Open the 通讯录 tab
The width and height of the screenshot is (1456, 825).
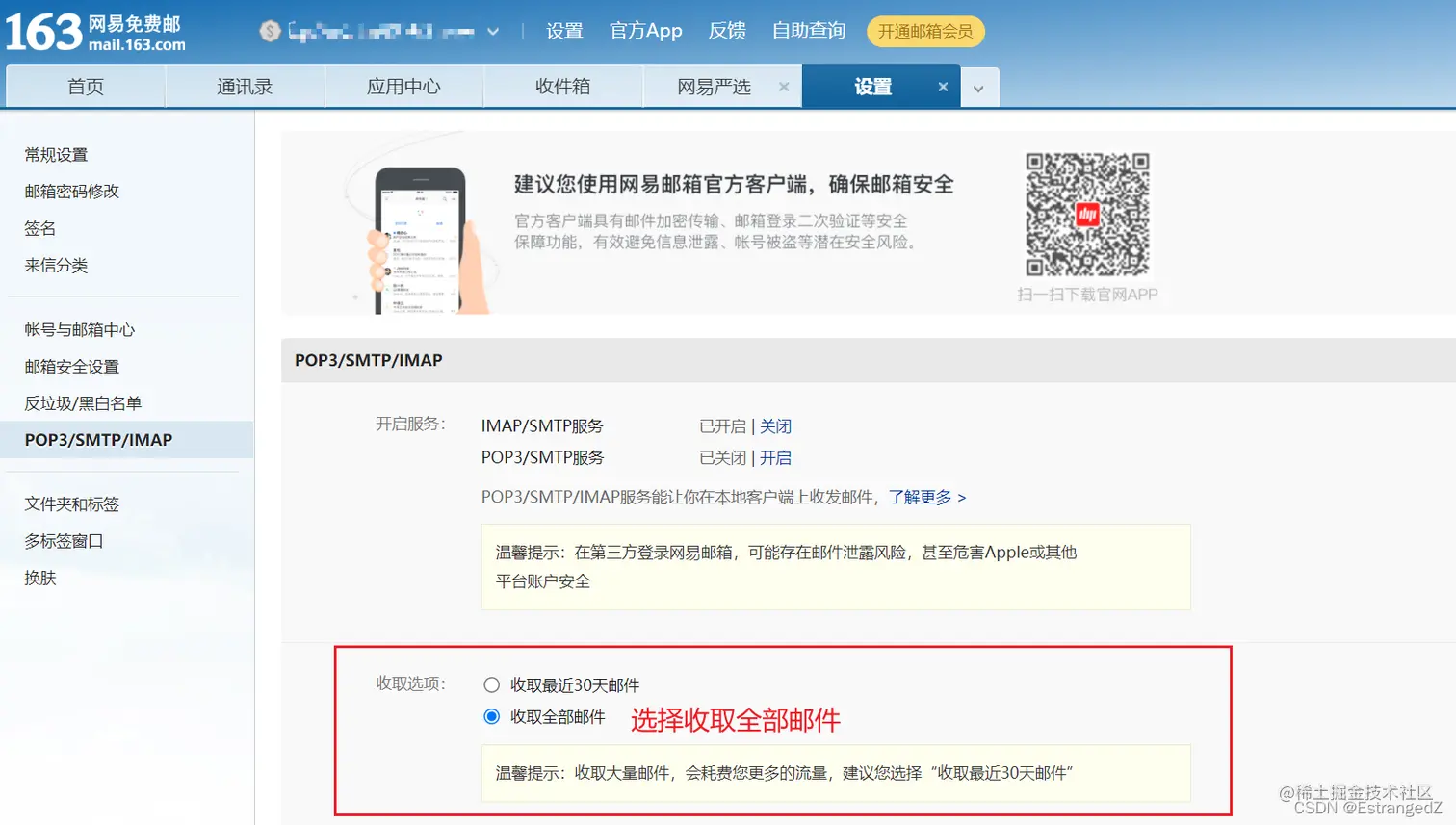[245, 86]
